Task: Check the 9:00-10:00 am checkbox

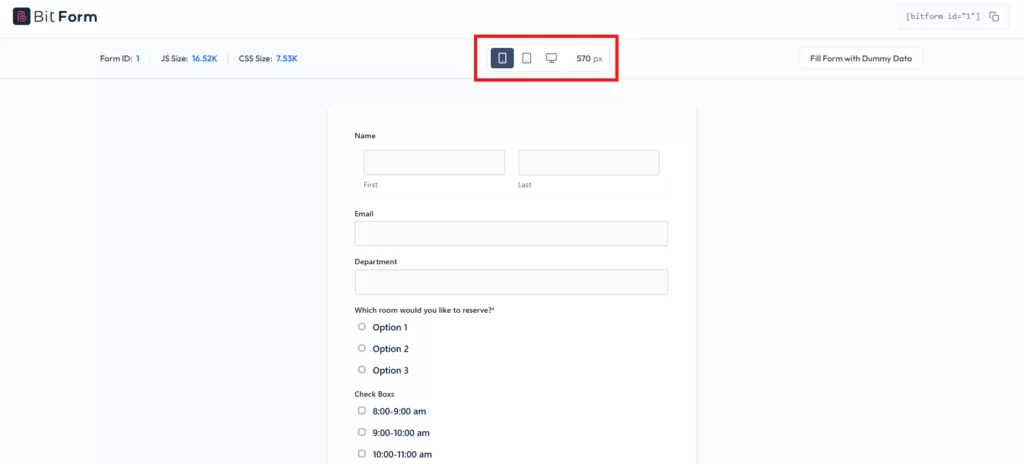Action: [x=362, y=432]
